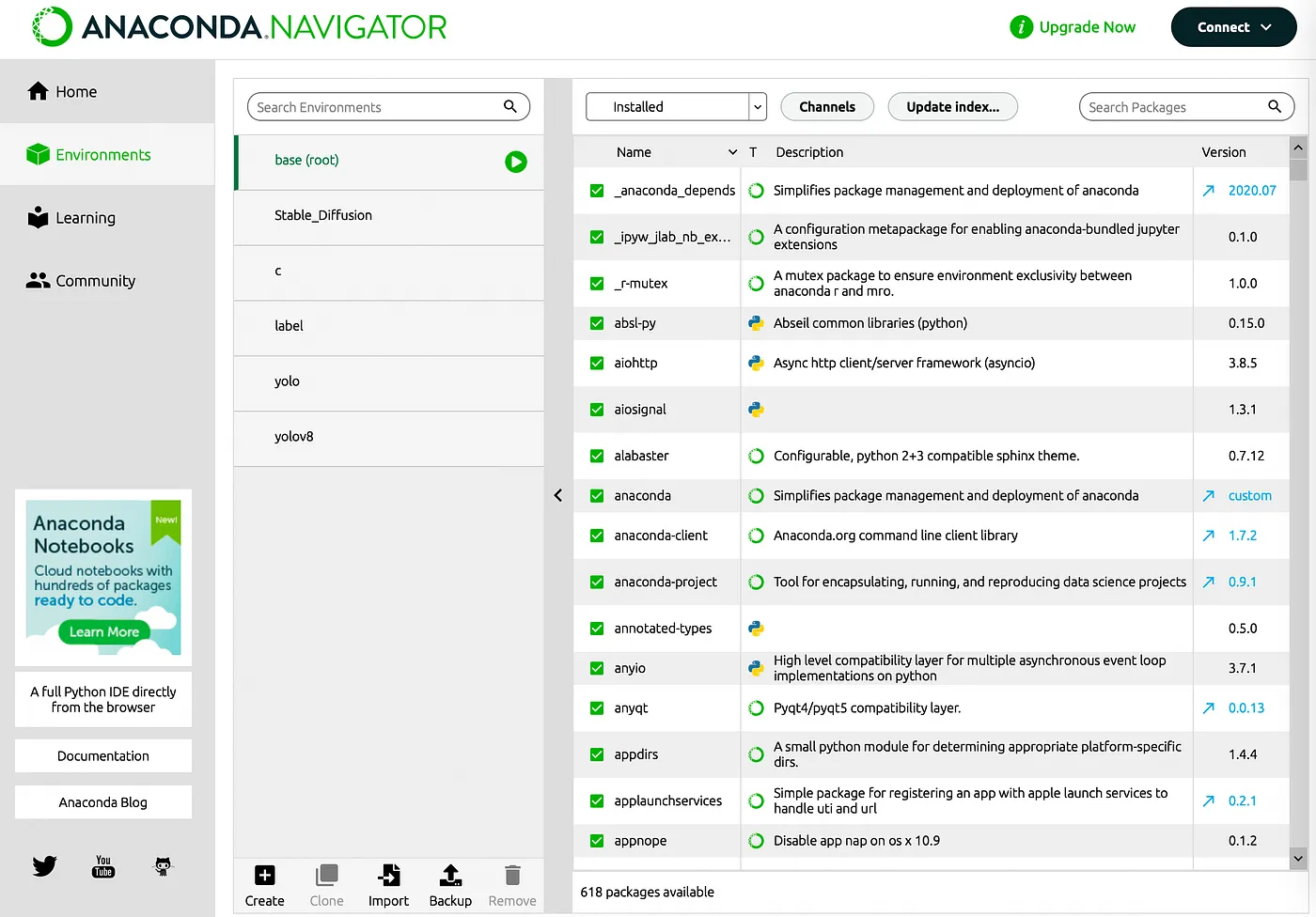Sort packages using the Name column arrow
This screenshot has width=1316, height=917.
[732, 152]
